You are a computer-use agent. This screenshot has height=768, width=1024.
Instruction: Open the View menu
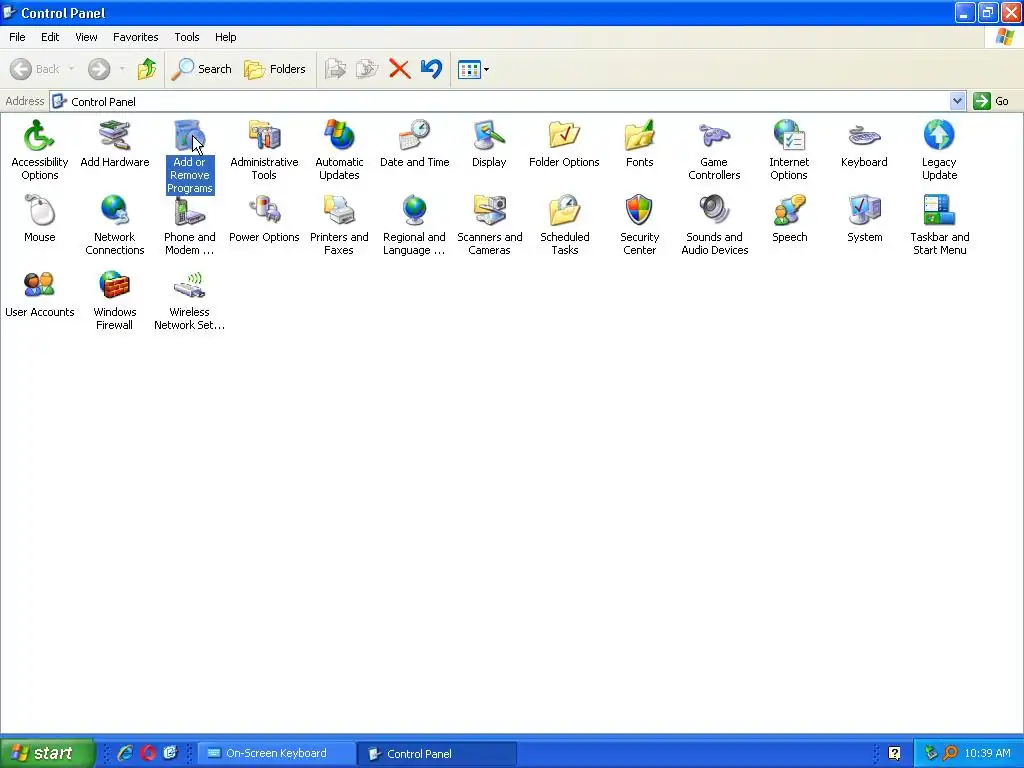click(x=86, y=37)
